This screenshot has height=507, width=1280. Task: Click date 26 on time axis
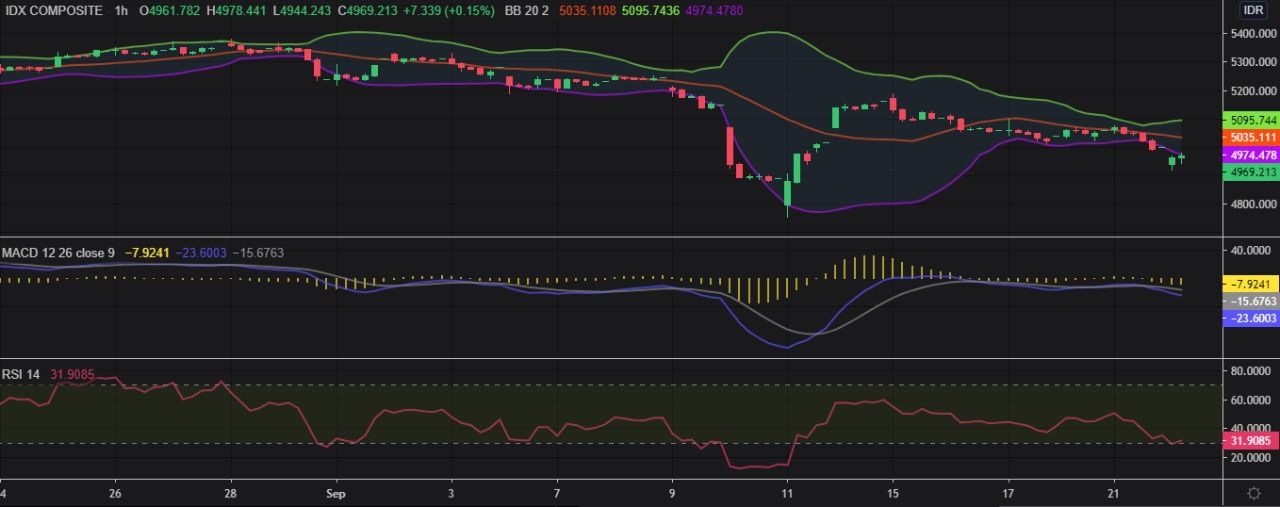[x=115, y=493]
